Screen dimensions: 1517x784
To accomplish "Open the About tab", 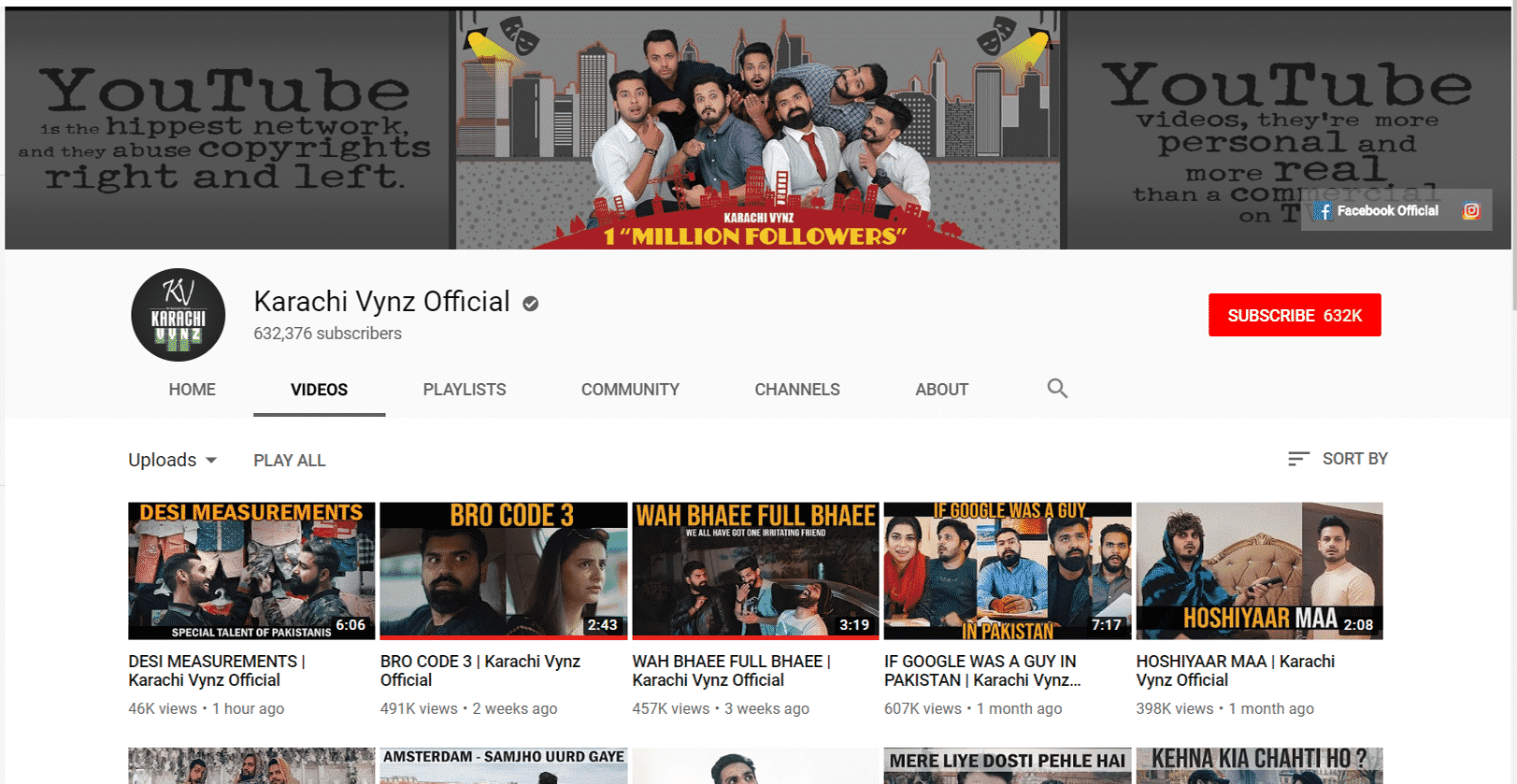I will pyautogui.click(x=941, y=390).
